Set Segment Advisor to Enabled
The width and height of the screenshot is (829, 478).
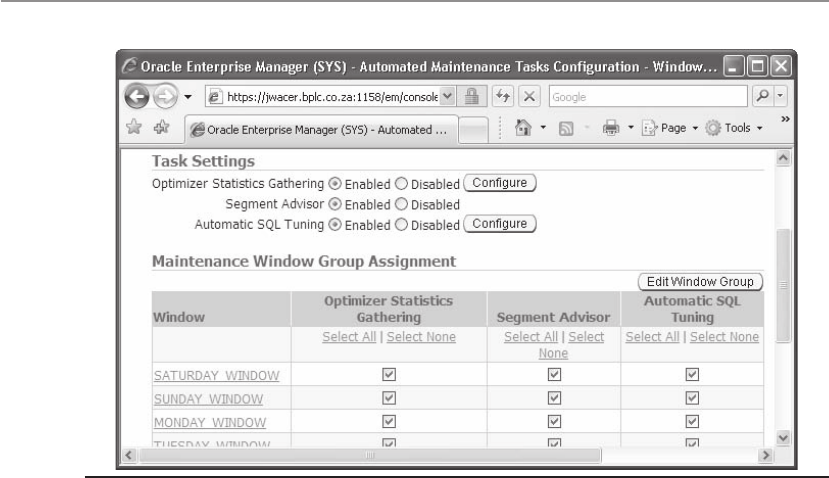pos(335,204)
